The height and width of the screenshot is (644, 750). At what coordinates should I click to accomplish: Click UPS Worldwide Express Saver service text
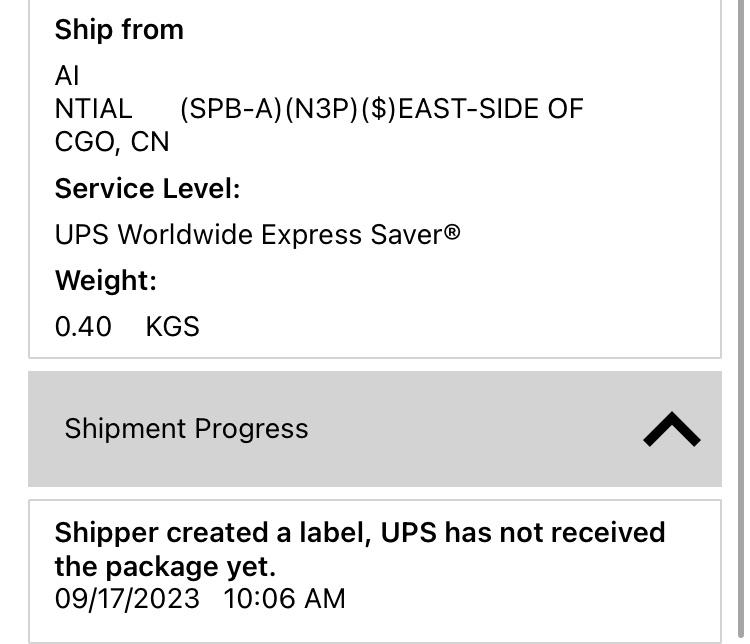257,235
